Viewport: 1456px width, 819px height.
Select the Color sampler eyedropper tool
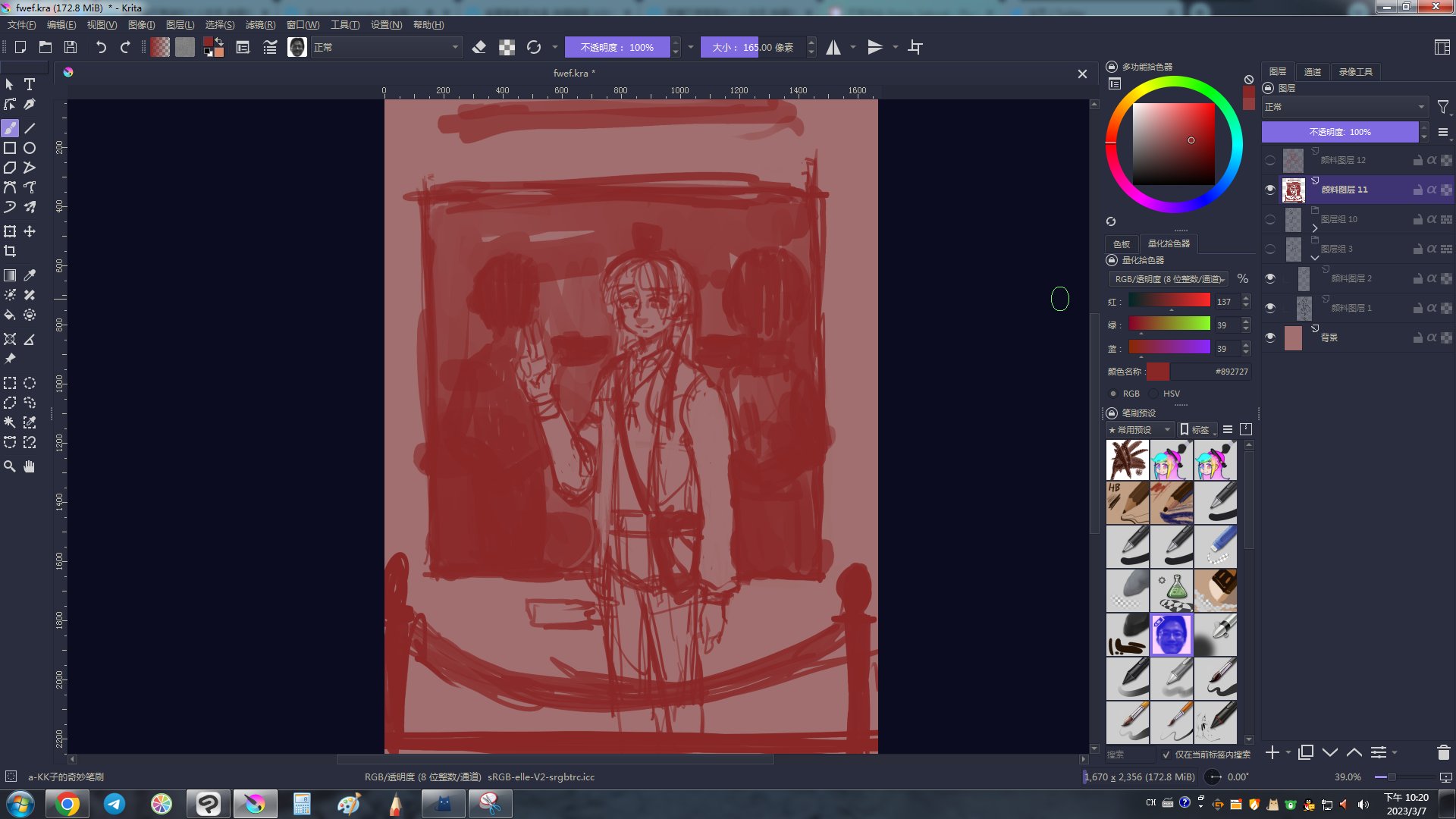(30, 275)
